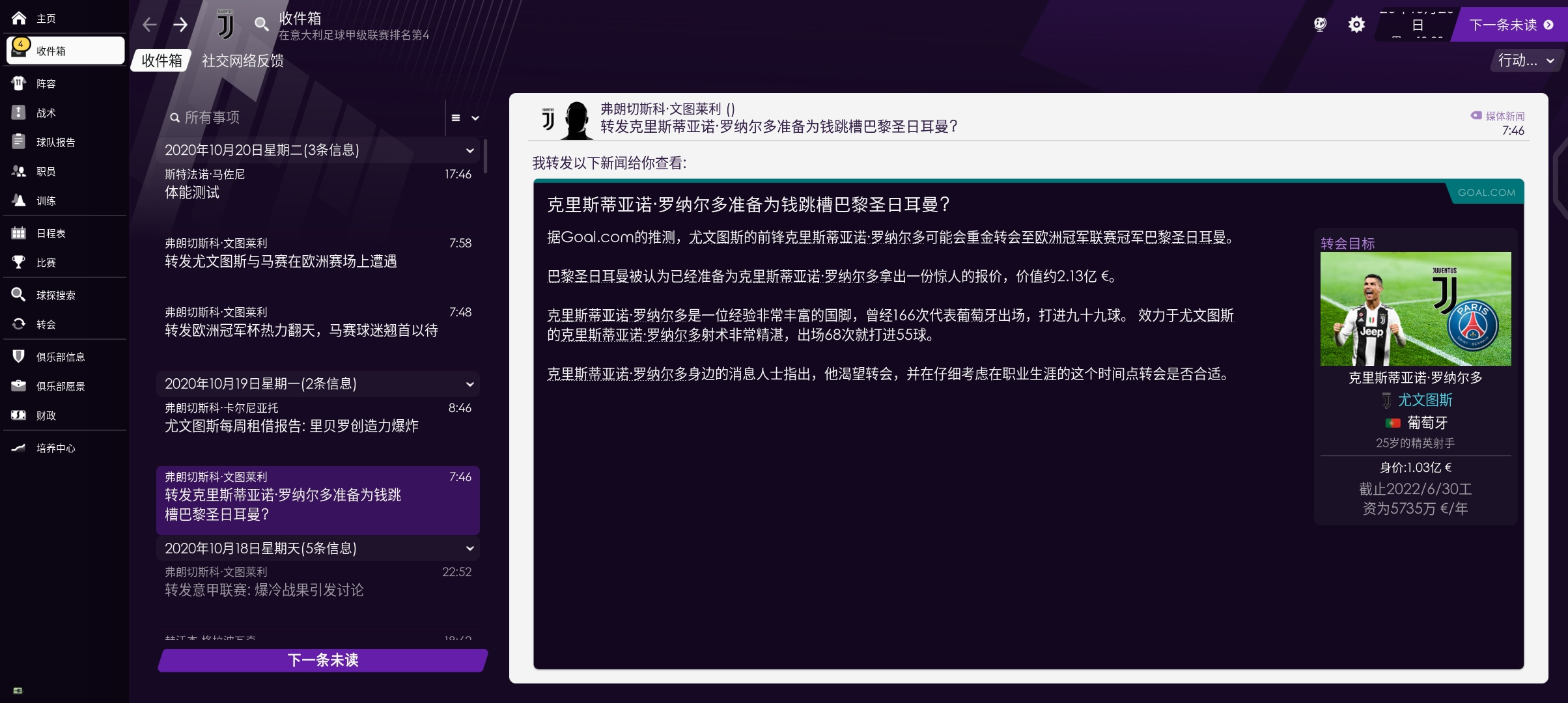Open 战术 tactics board icon

[19, 113]
